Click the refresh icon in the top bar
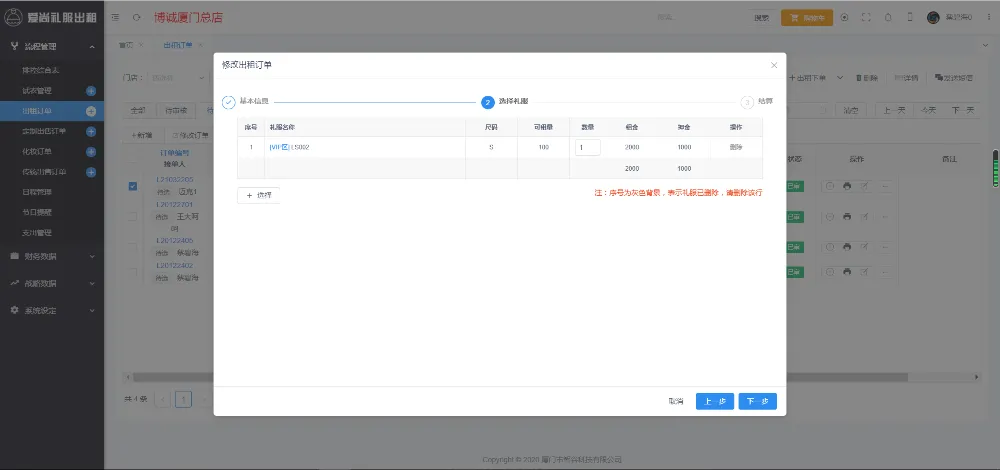Viewport: 1000px width, 470px height. point(136,17)
